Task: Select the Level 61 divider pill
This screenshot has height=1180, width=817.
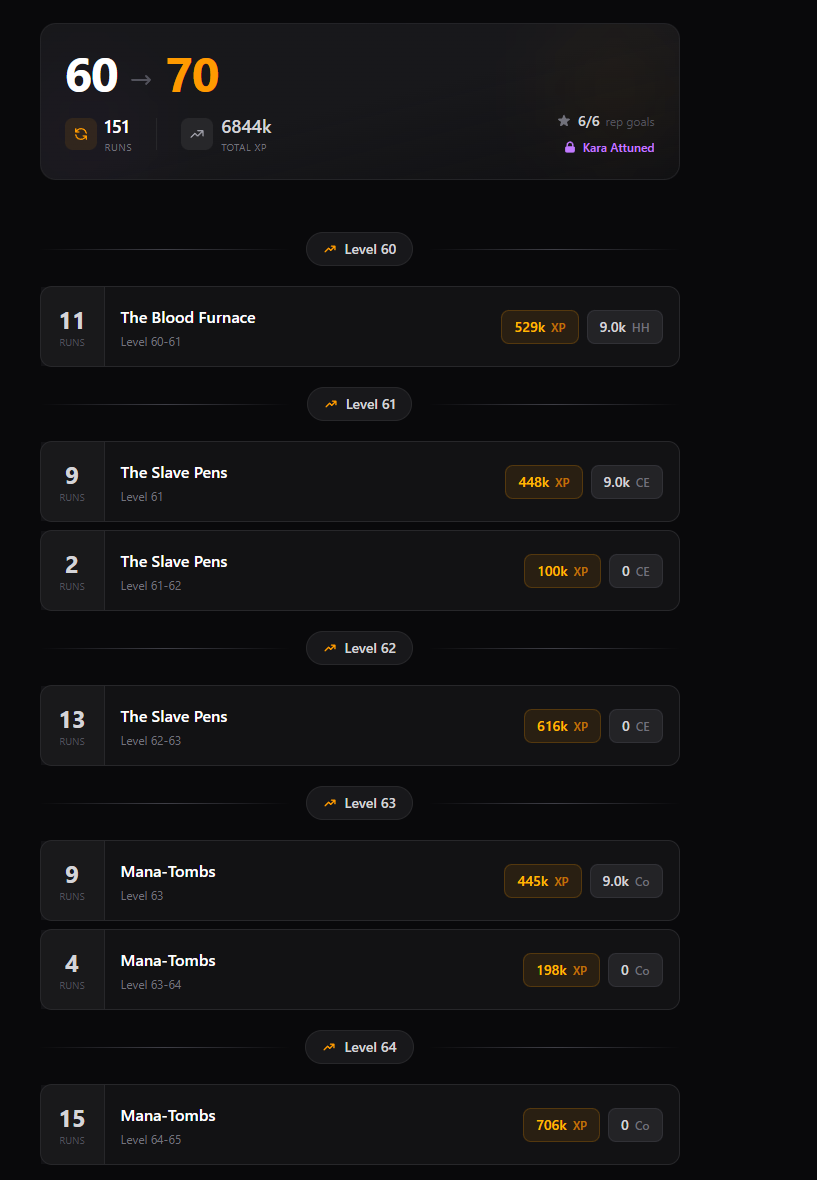Action: tap(359, 404)
